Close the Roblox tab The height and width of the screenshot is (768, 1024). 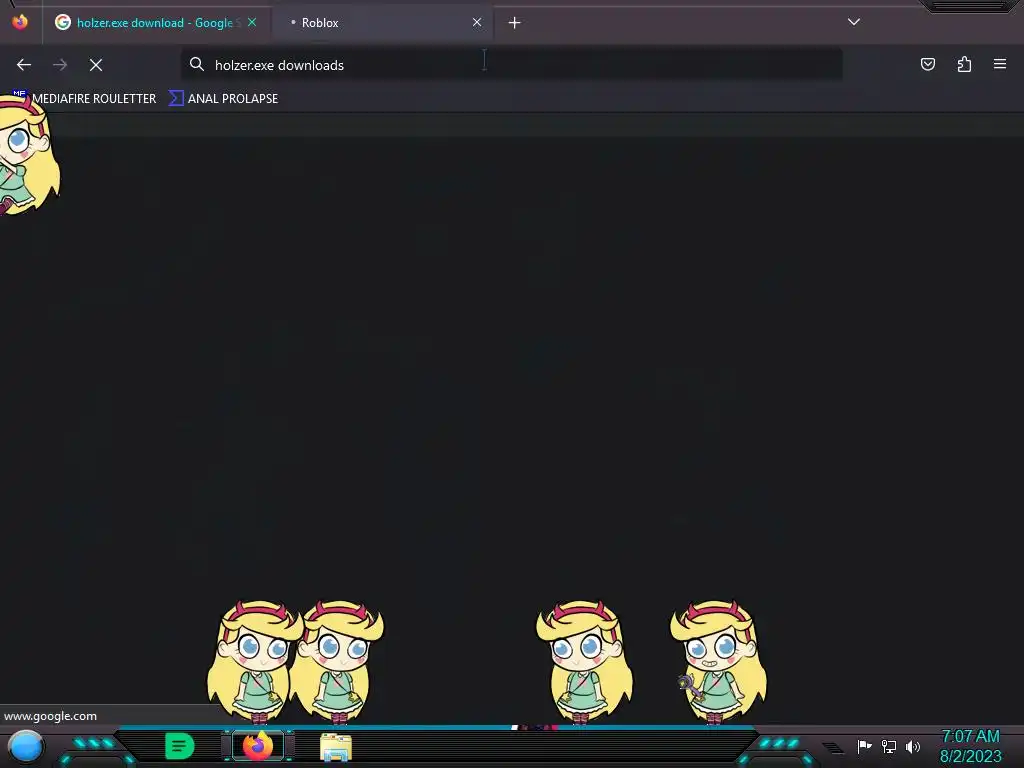(477, 22)
